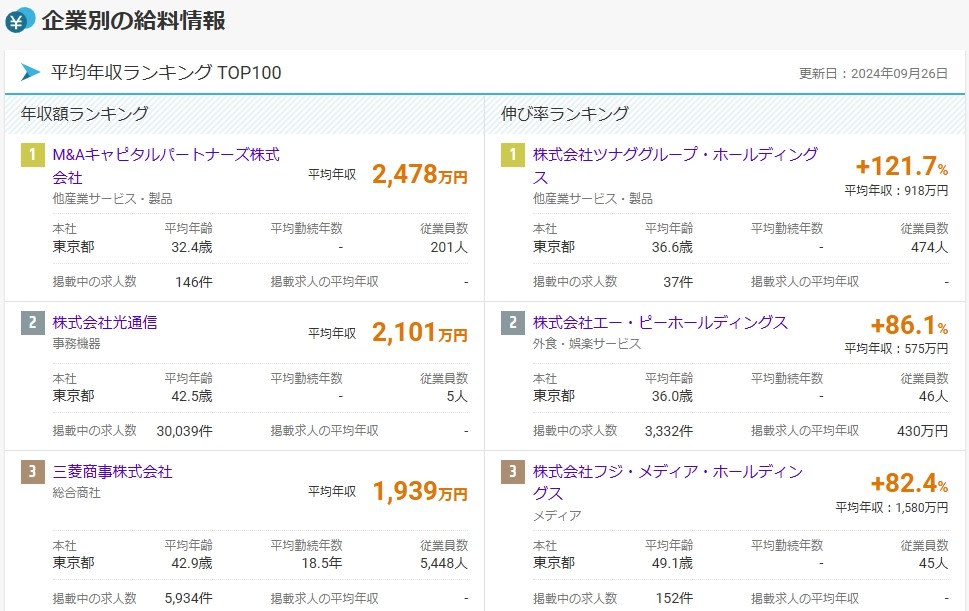The image size is (969, 611).
Task: Click the blue arrow icon before 平均年収ランキング
Action: (30, 72)
